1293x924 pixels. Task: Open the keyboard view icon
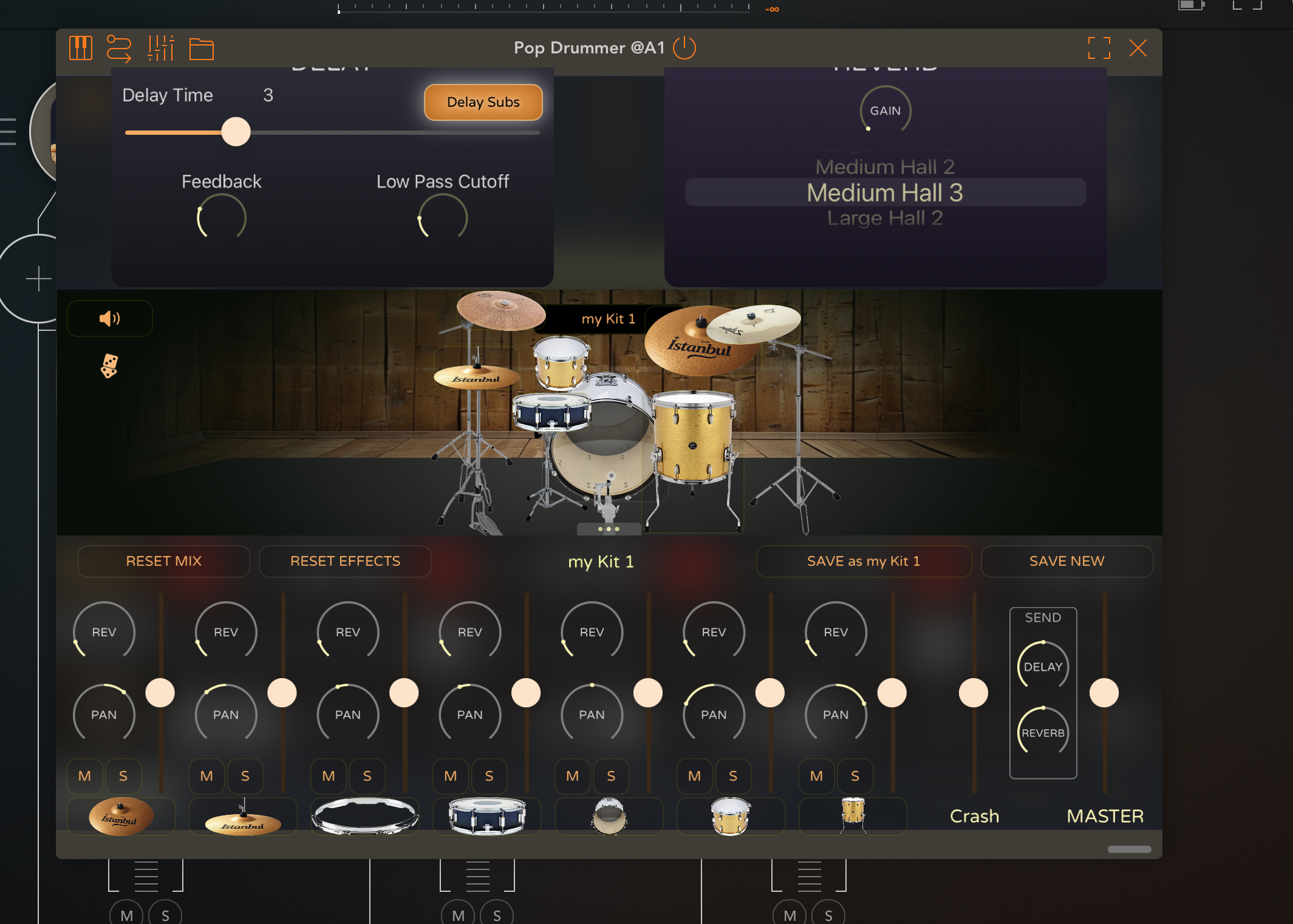click(x=81, y=48)
